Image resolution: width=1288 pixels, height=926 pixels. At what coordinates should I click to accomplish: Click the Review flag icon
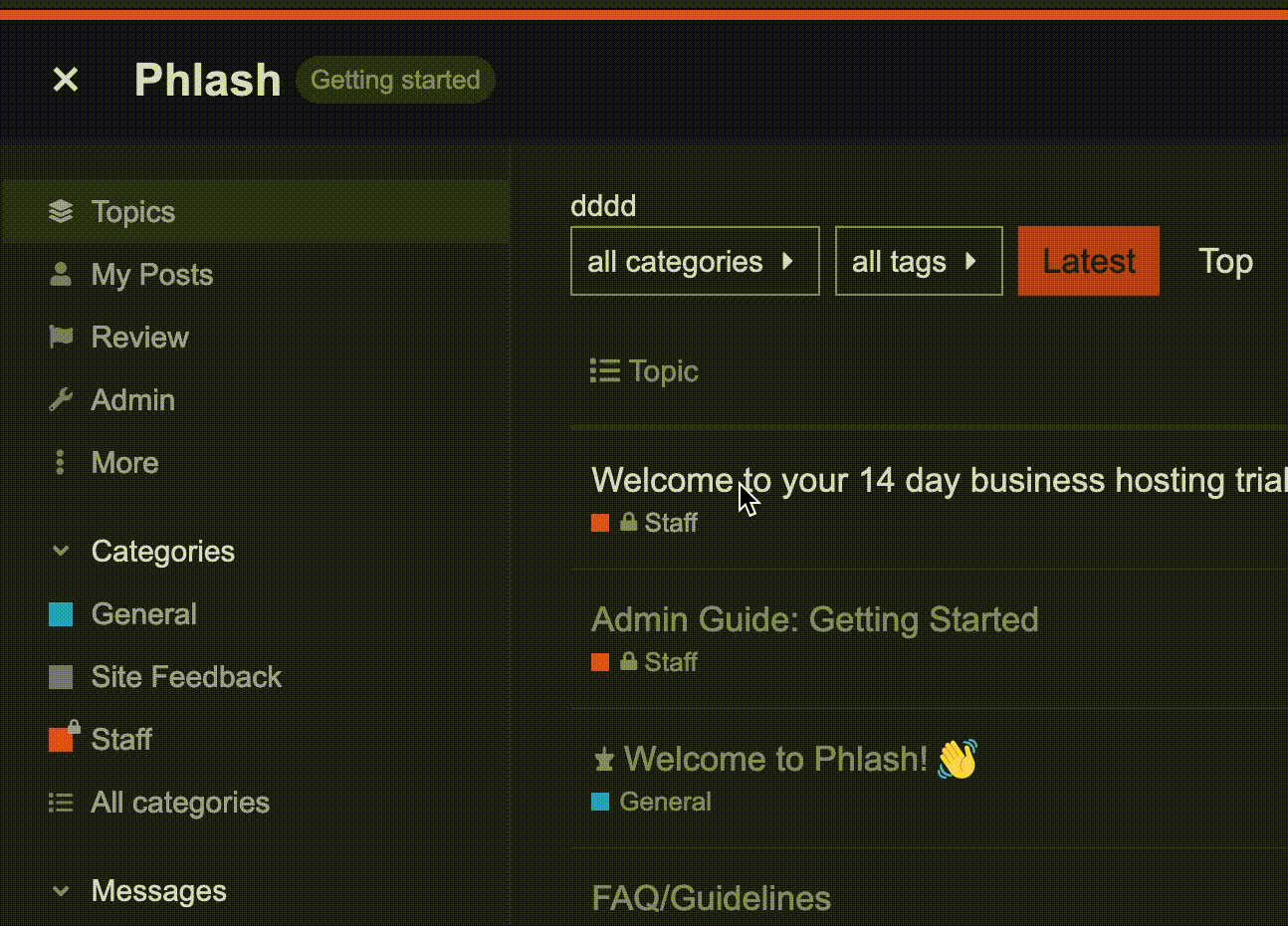pos(61,337)
